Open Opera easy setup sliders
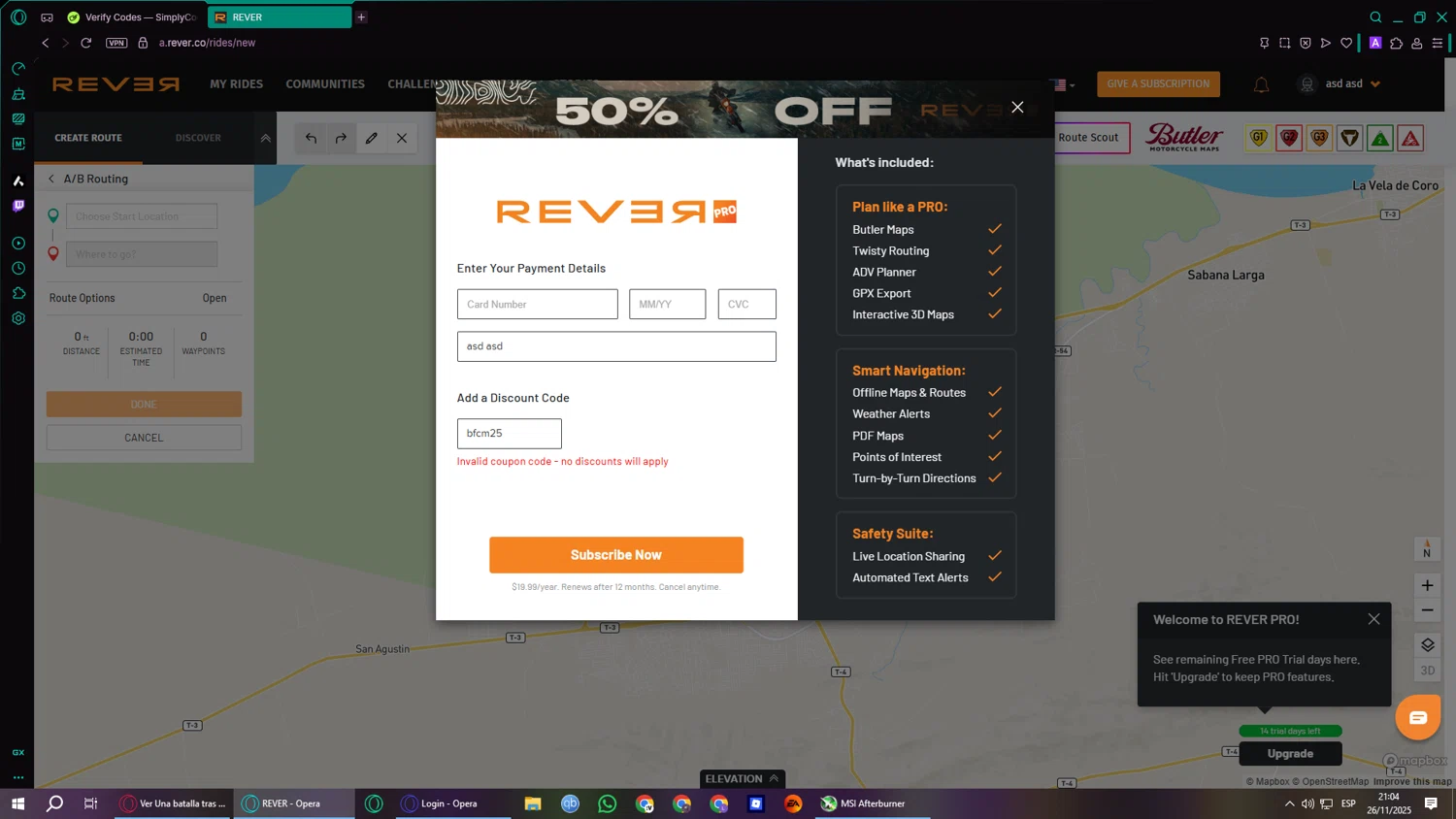Screen dimensions: 1456x819 click(1438, 43)
